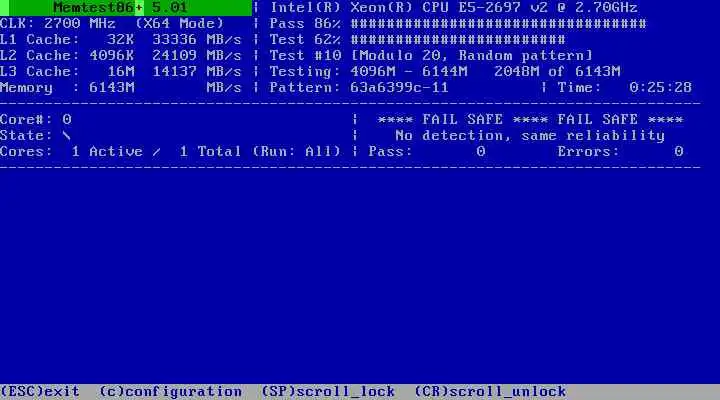Select the (CR)scroll_unlock option
This screenshot has width=720, height=400.
click(490, 392)
